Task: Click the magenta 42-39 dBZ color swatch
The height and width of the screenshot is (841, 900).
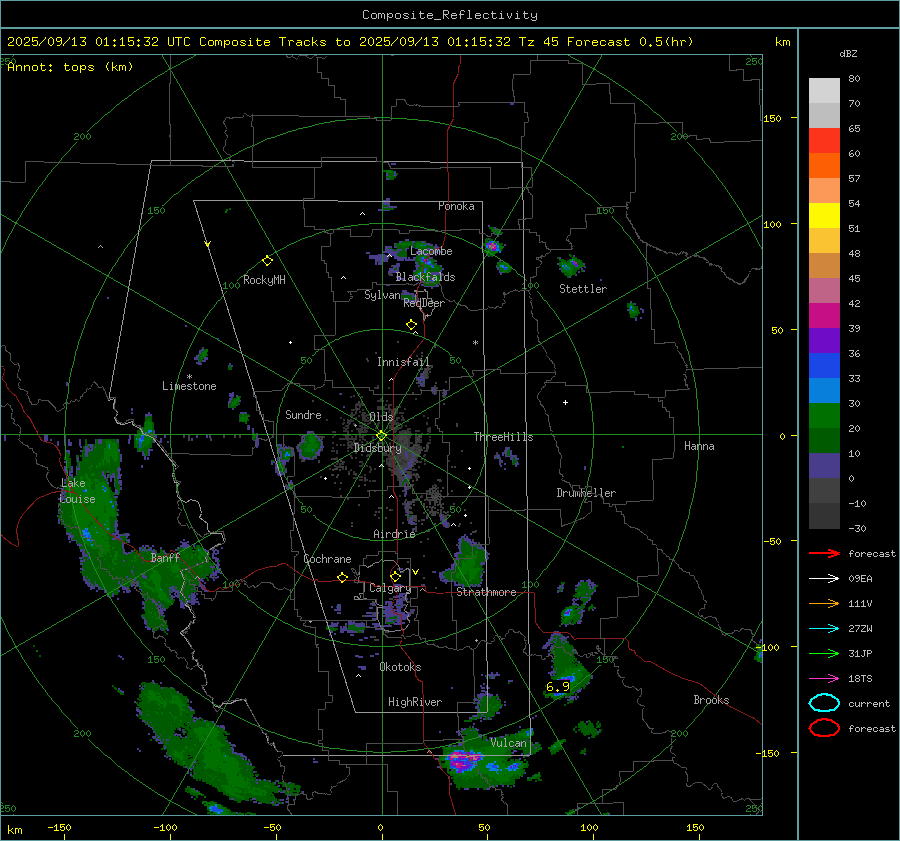Action: point(824,316)
